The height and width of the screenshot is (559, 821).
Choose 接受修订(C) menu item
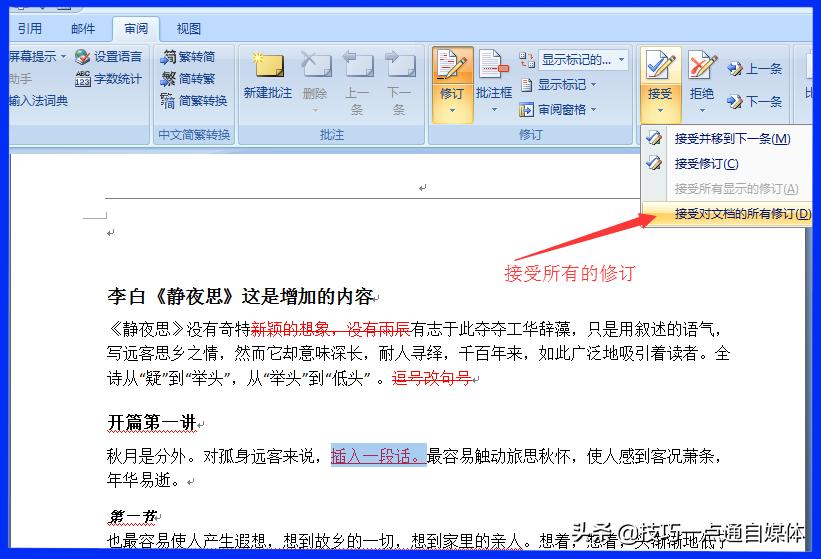pyautogui.click(x=727, y=164)
